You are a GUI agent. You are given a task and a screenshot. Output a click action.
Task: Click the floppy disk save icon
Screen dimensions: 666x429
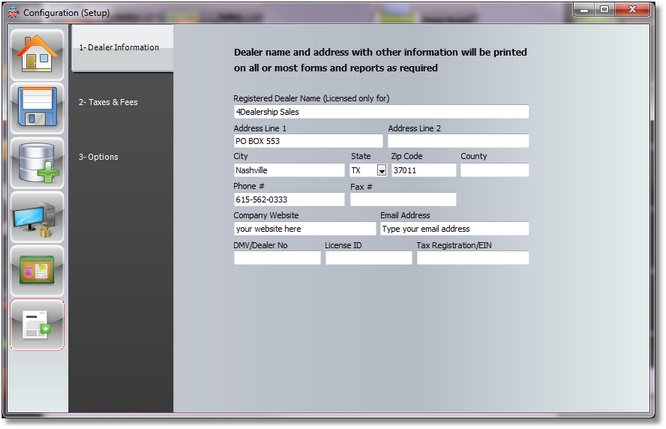point(37,109)
